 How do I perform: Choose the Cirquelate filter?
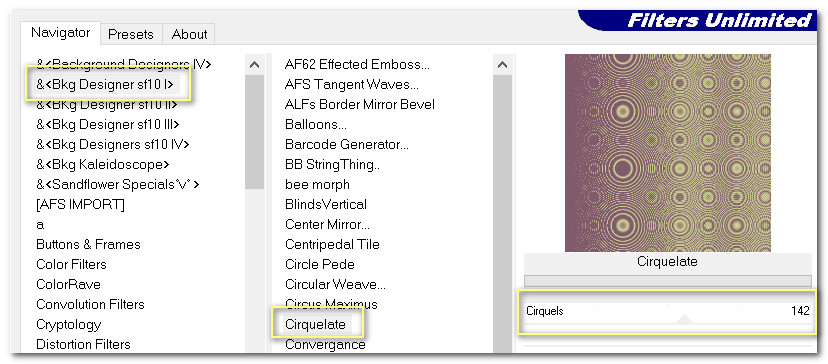(x=315, y=324)
